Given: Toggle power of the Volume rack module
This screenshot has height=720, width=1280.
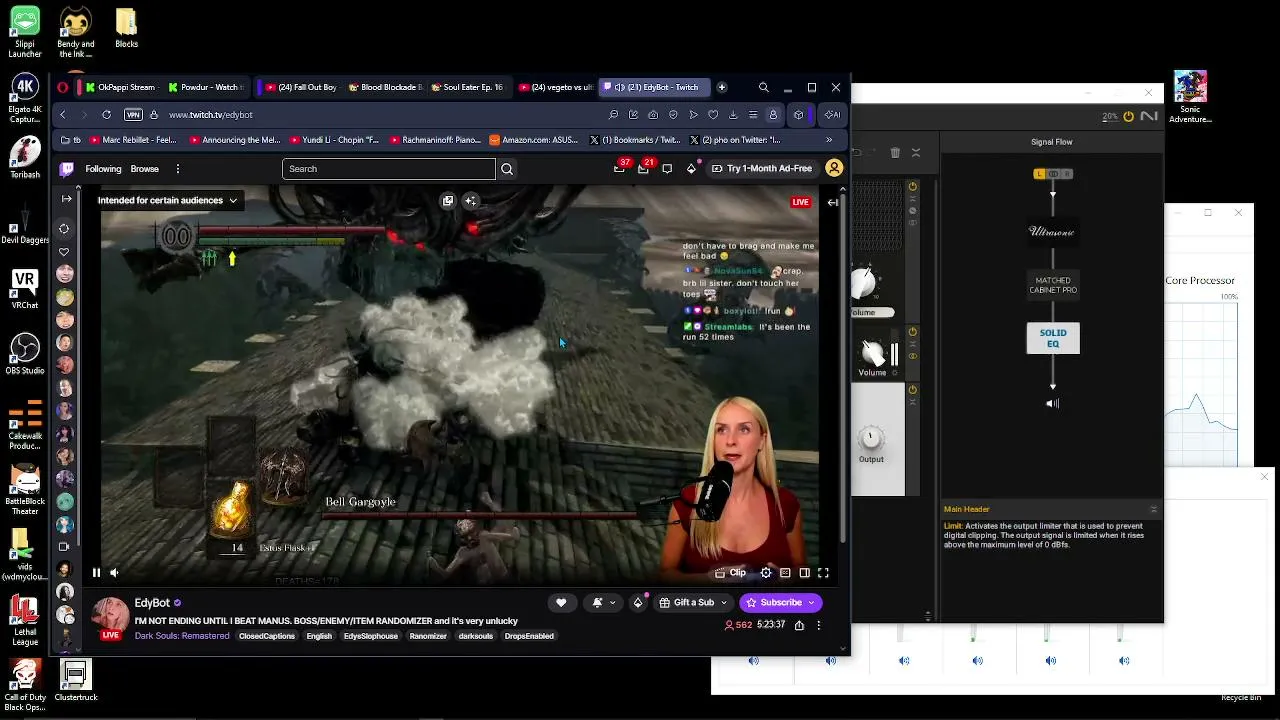Looking at the screenshot, I should point(912,332).
